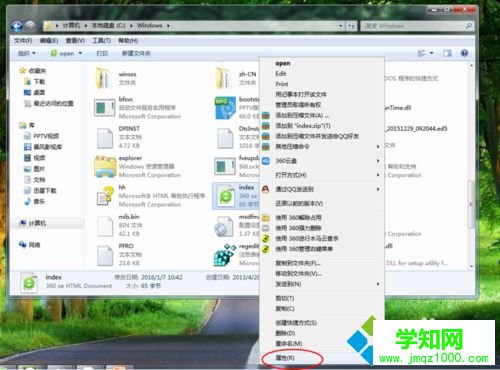Screen dimensions: 500x370
Task: Click the open button in toolbar
Action: tap(63, 53)
